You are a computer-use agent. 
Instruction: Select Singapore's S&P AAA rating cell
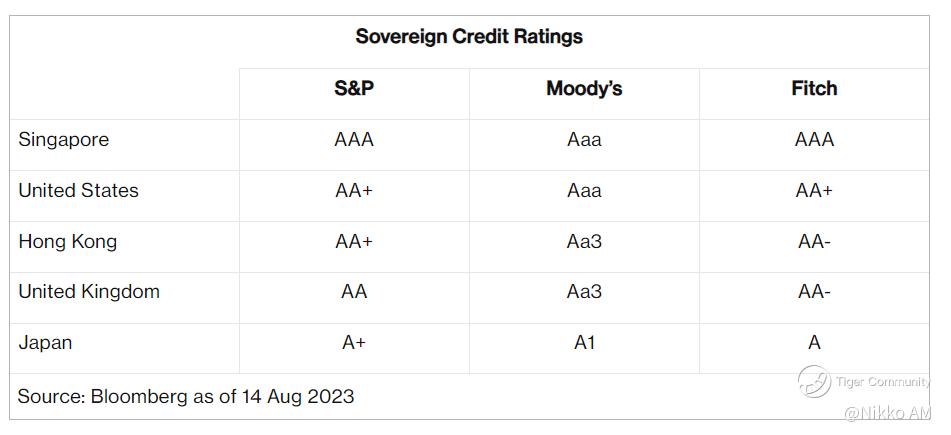click(354, 140)
